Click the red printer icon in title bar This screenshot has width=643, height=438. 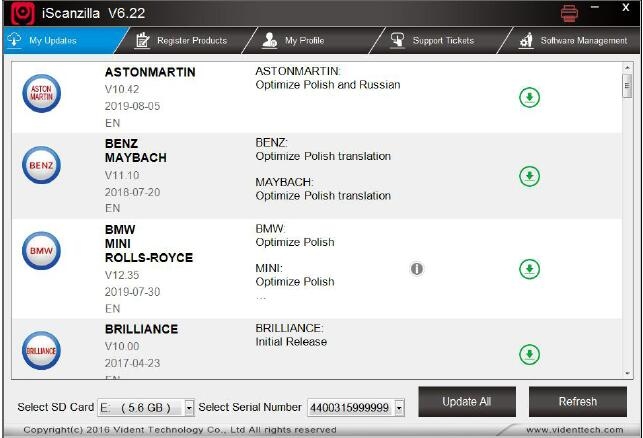(569, 13)
